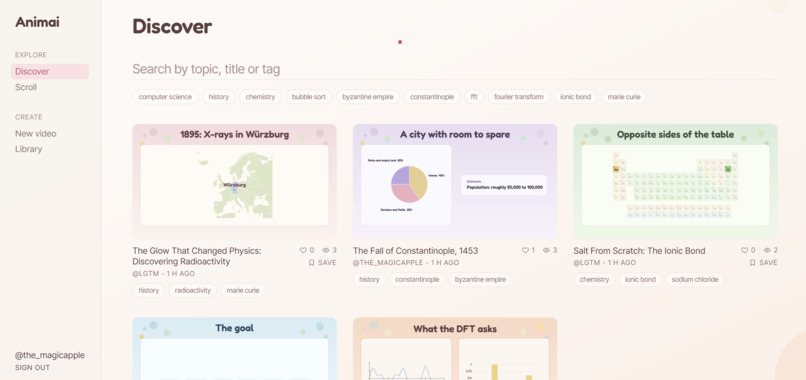The height and width of the screenshot is (380, 806).
Task: Open the Discover page in sidebar
Action: [50, 71]
